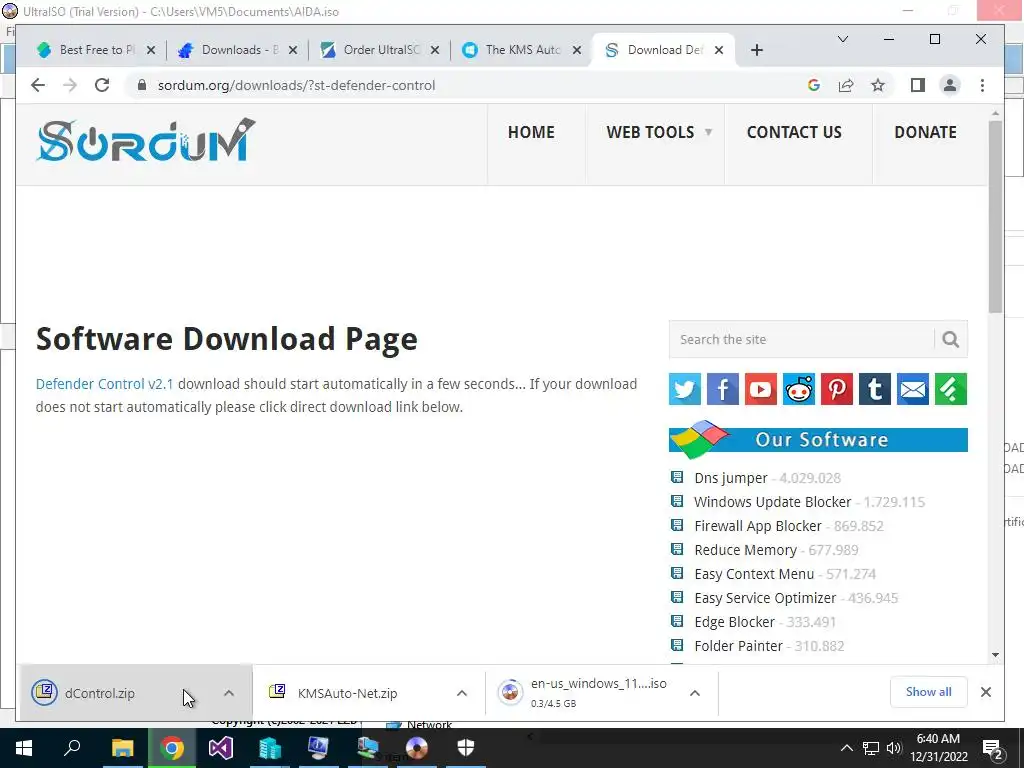Click Show all downloads button

[x=928, y=692]
